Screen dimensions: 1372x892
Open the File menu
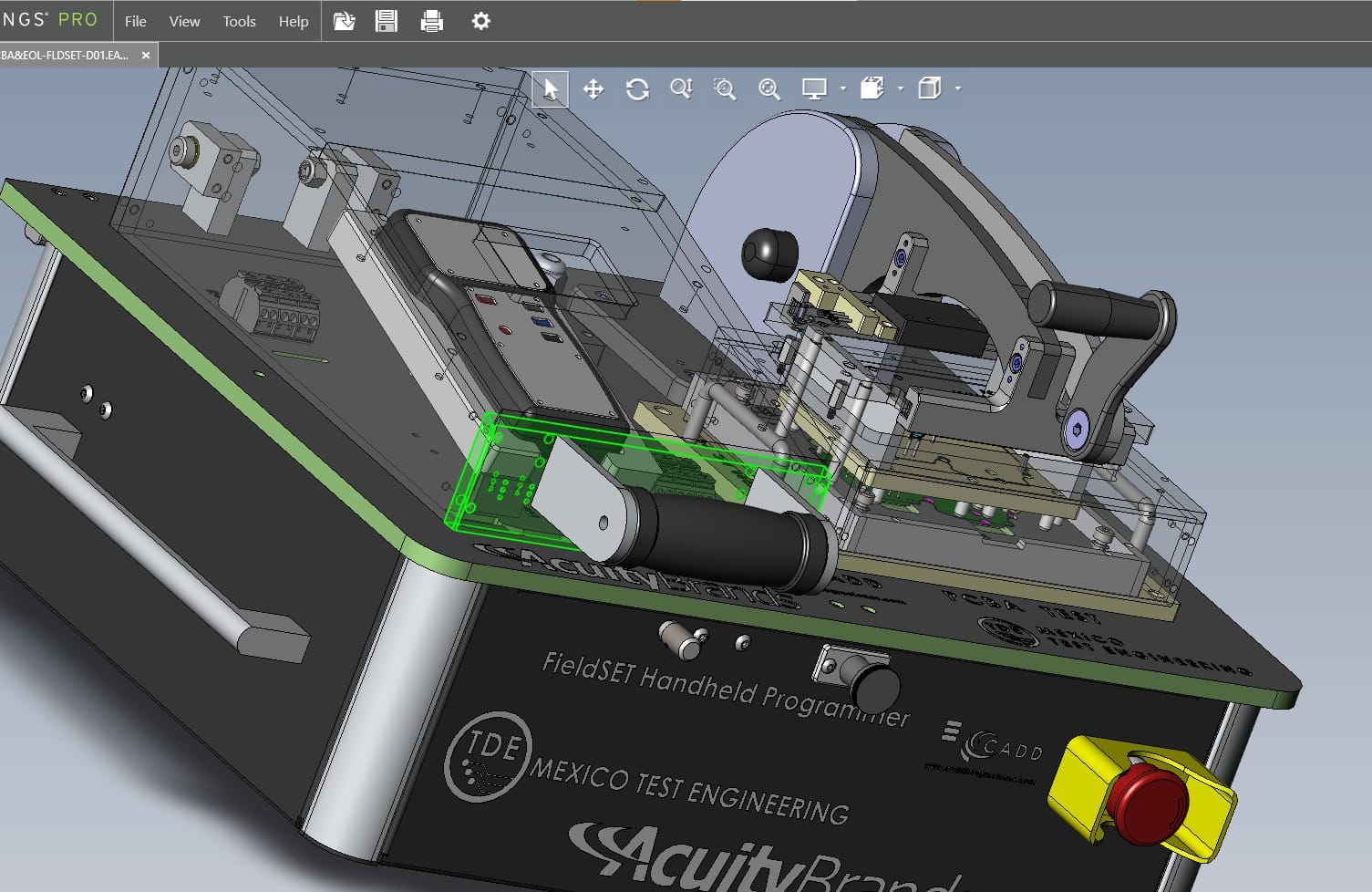point(135,21)
